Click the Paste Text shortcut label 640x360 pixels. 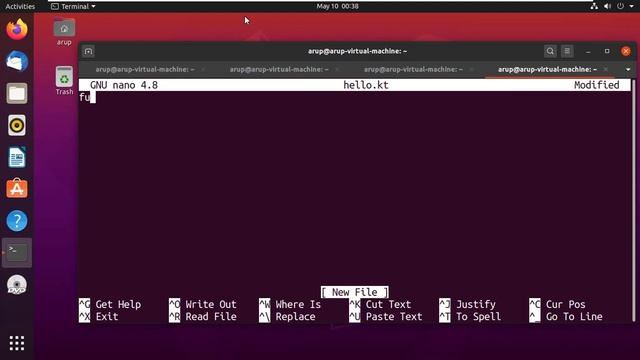point(394,317)
